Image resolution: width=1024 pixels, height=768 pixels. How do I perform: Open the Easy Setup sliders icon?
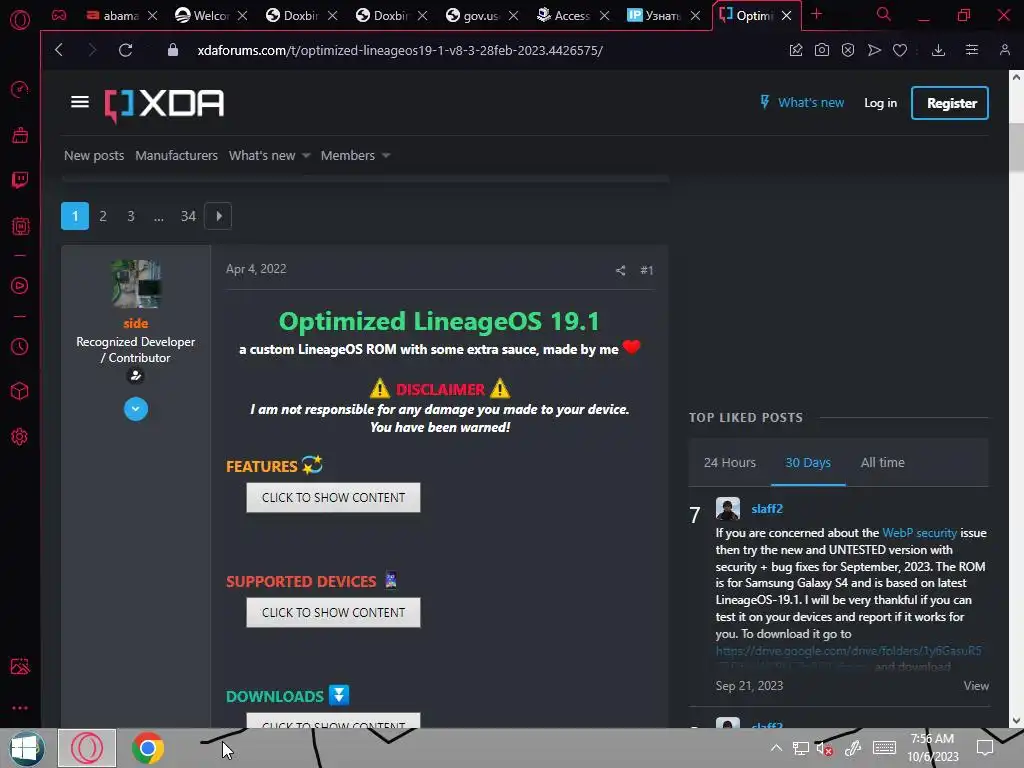(x=972, y=50)
